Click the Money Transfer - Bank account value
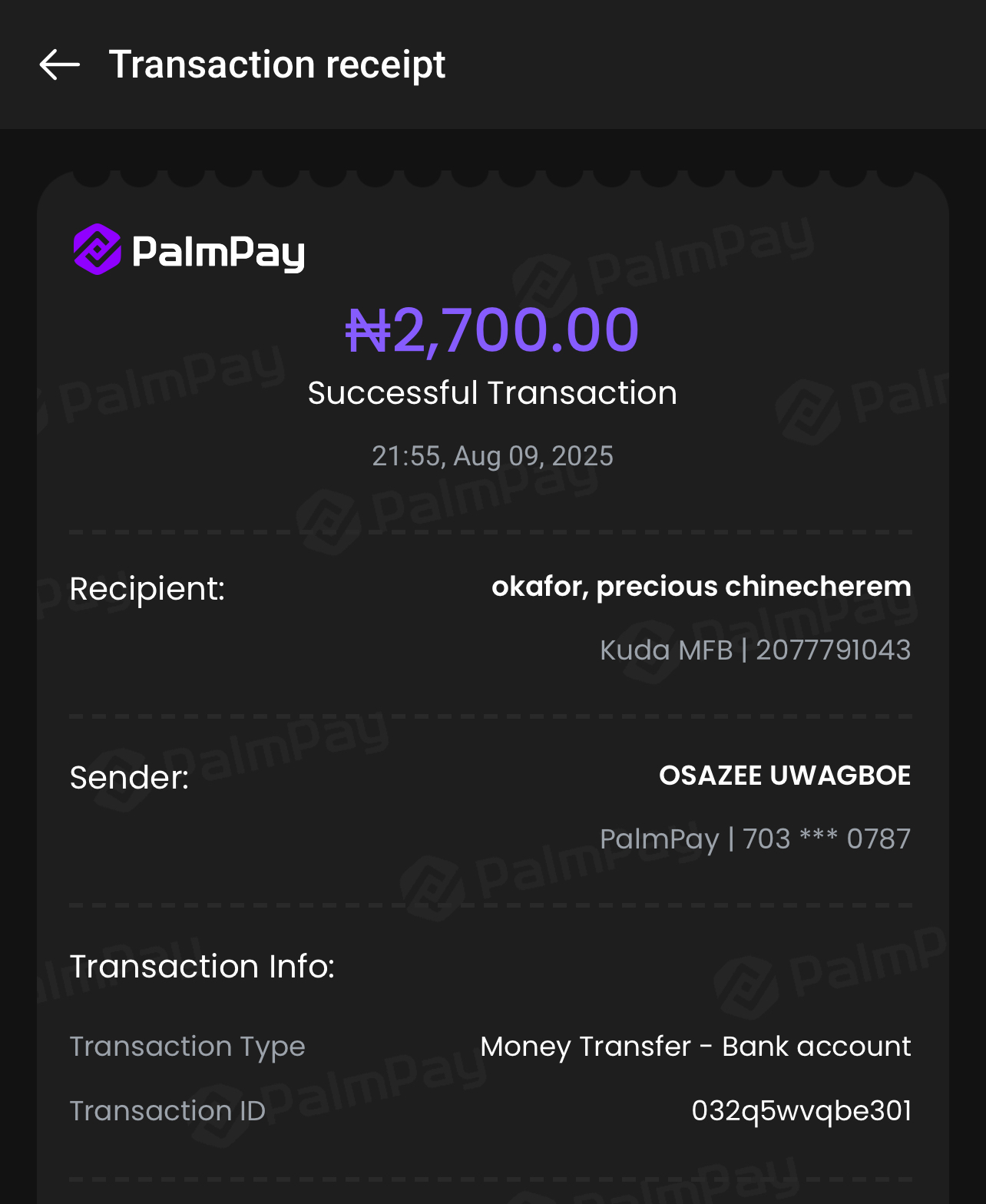This screenshot has width=986, height=1204. 695,1047
